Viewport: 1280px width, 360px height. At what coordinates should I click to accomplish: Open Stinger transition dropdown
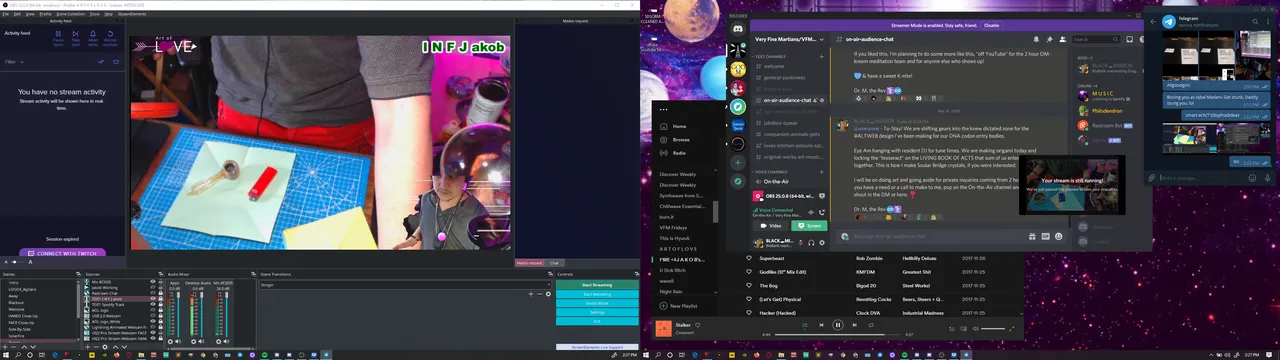[405, 285]
